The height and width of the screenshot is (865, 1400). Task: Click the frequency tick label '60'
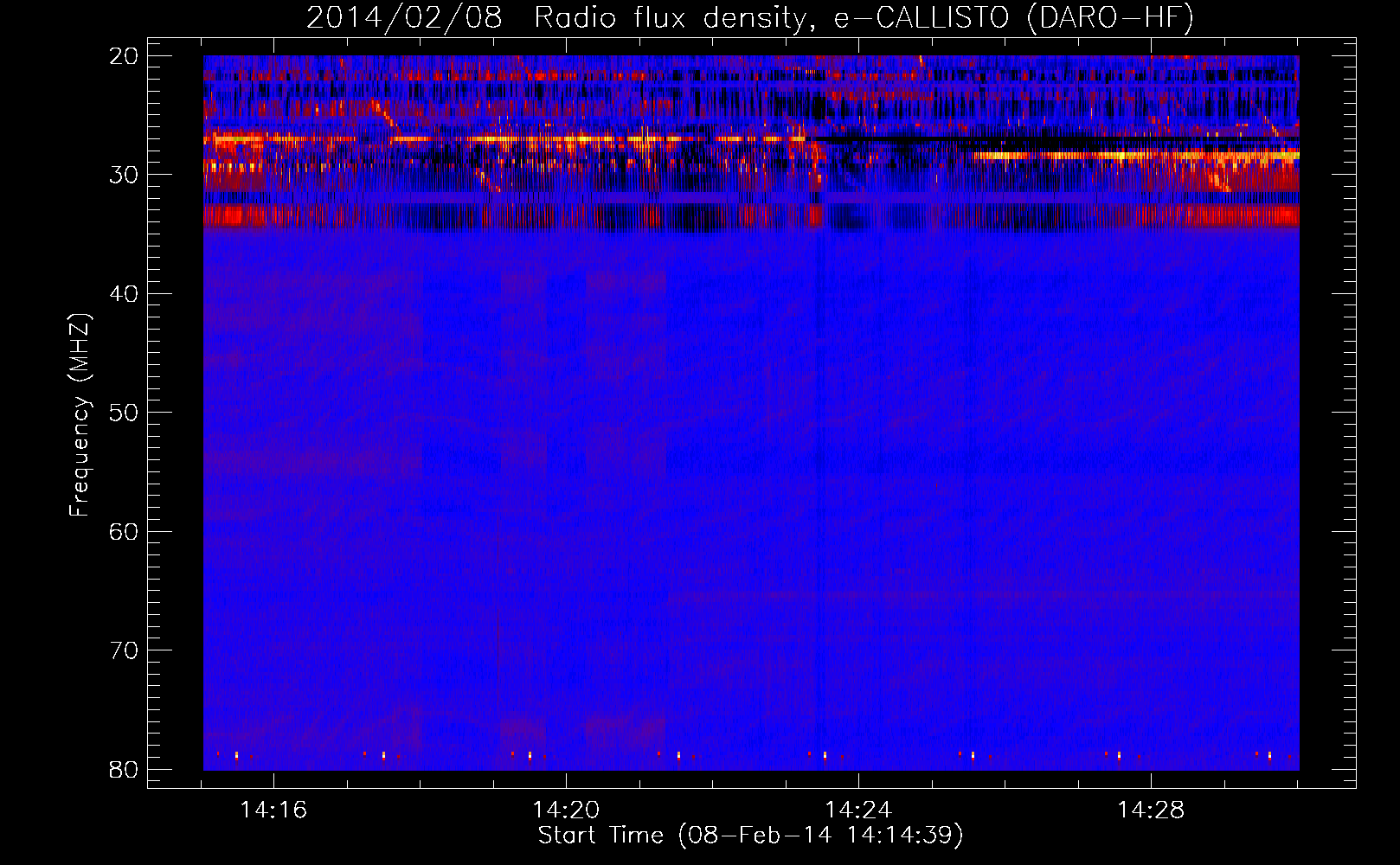coord(124,531)
